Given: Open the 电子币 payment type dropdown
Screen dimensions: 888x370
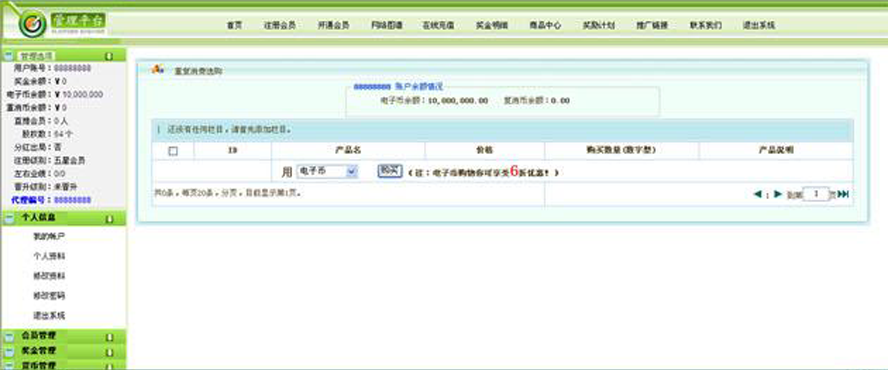Looking at the screenshot, I should point(327,171).
